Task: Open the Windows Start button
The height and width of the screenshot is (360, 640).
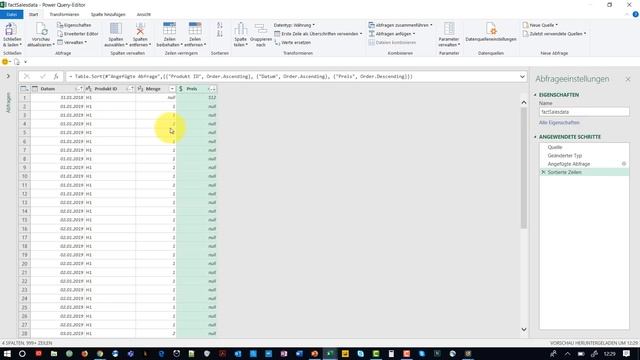Action: coord(7,353)
